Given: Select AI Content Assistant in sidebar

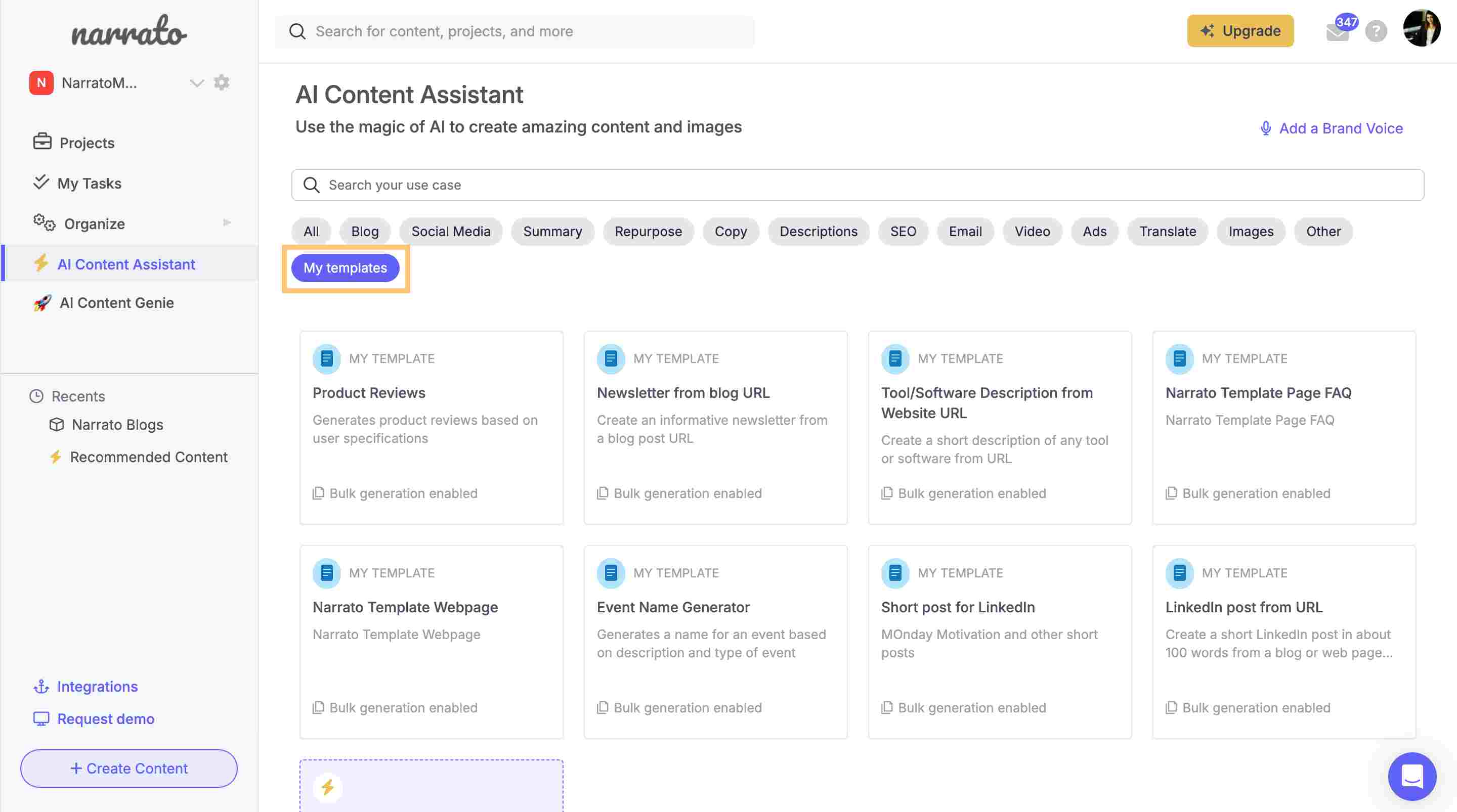Looking at the screenshot, I should [130, 263].
